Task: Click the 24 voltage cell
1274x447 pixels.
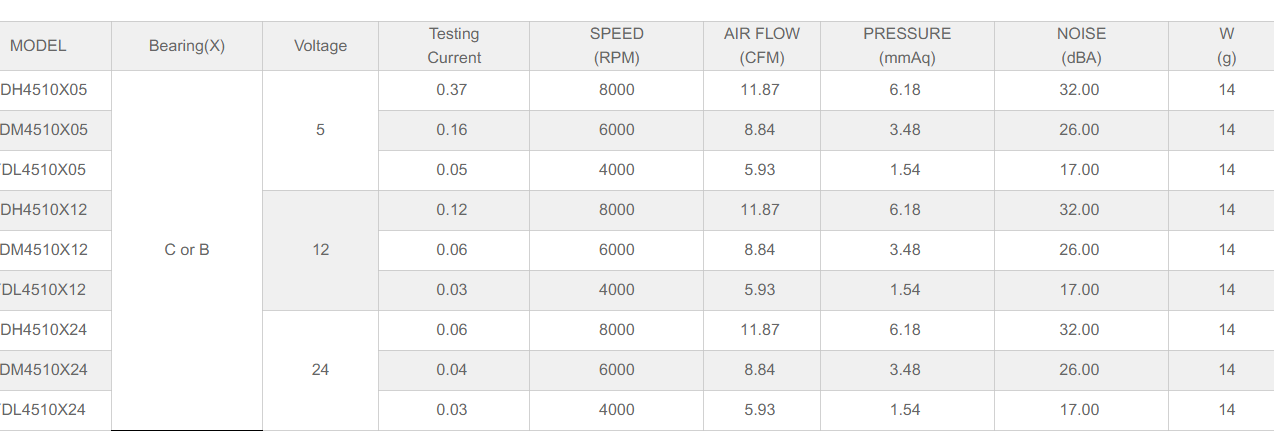Action: pyautogui.click(x=320, y=370)
